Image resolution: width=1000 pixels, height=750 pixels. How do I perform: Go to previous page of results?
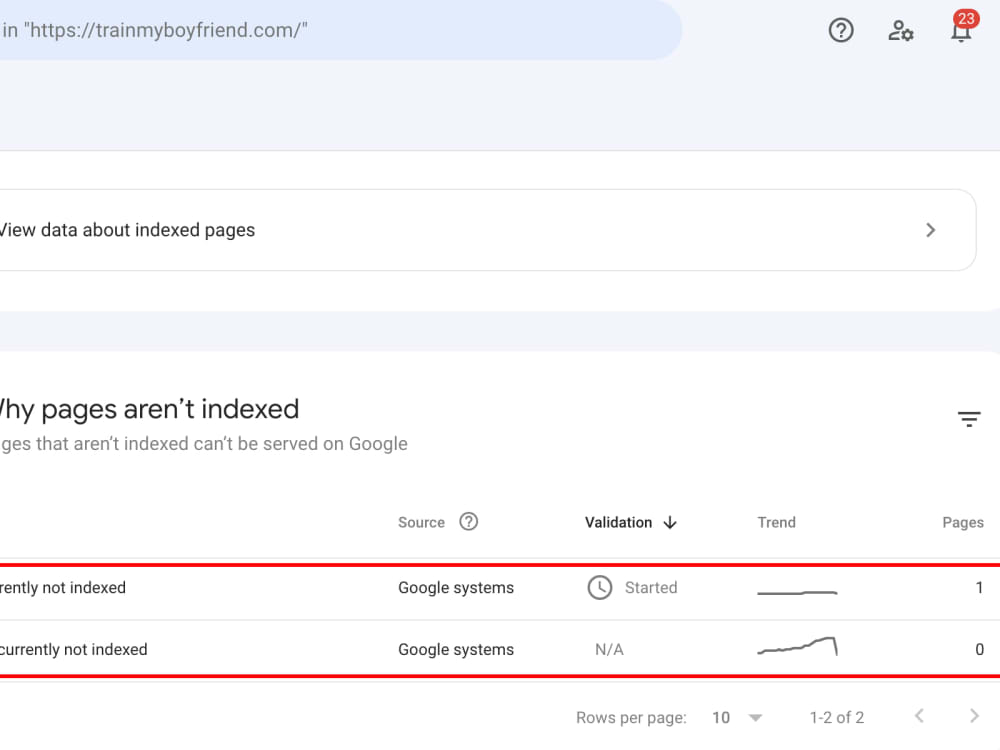coord(919,716)
